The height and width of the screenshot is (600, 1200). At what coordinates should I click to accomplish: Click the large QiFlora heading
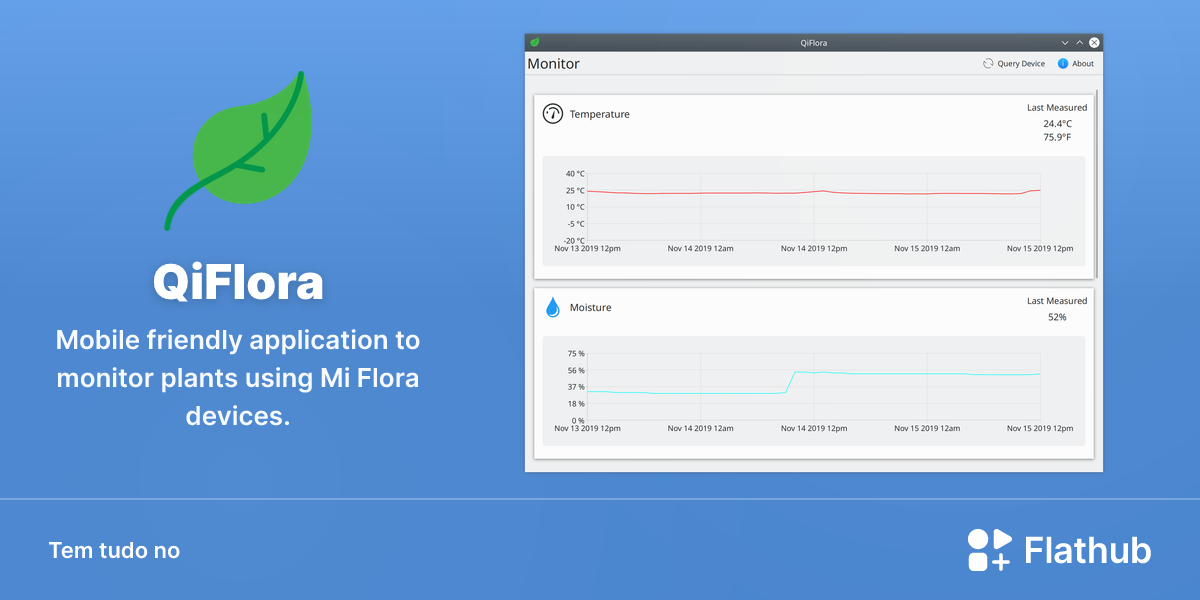(238, 283)
